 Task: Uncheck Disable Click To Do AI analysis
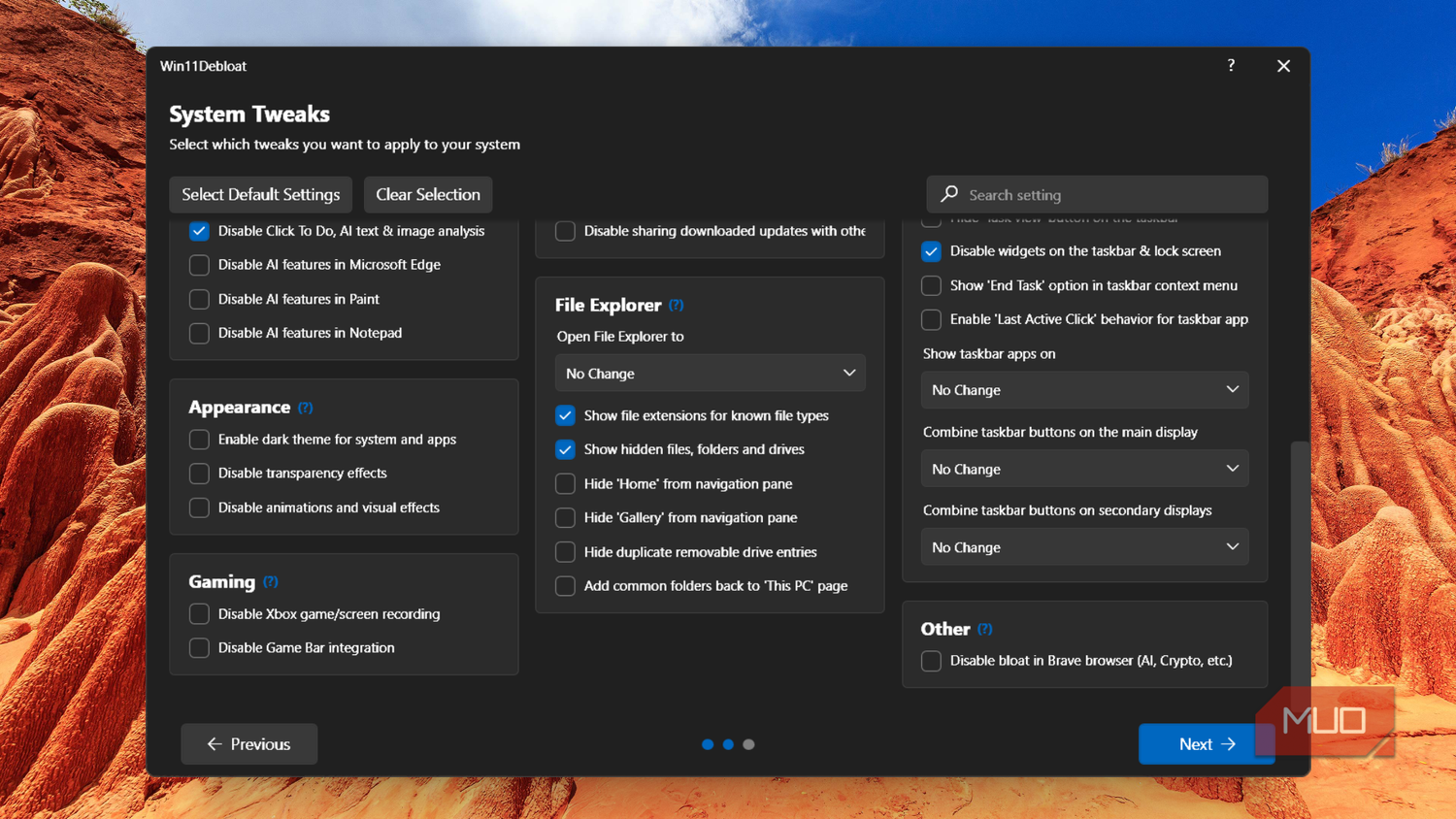click(x=199, y=231)
